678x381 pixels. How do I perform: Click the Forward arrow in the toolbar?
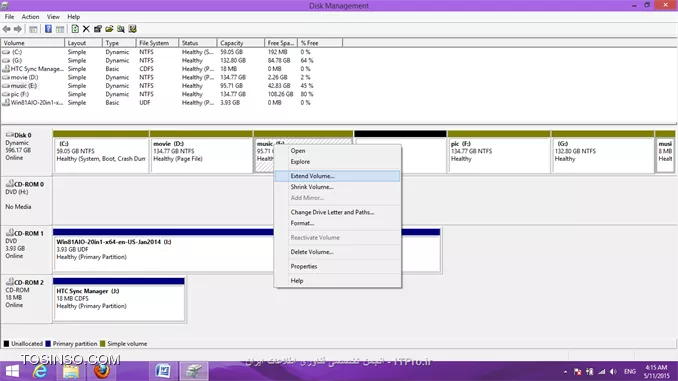[18, 29]
